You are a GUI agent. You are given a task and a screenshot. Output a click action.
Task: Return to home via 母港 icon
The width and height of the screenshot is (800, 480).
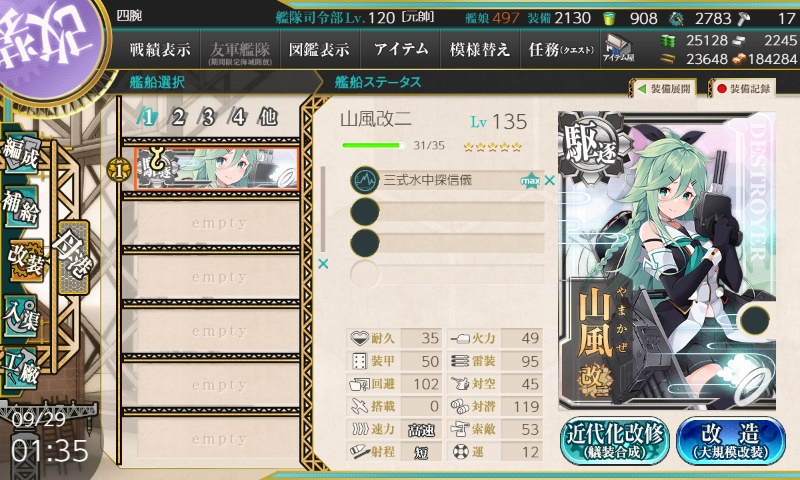(x=73, y=257)
